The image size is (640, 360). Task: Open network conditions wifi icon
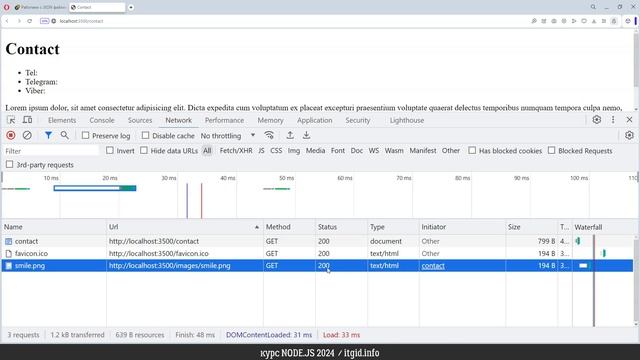(x=269, y=135)
